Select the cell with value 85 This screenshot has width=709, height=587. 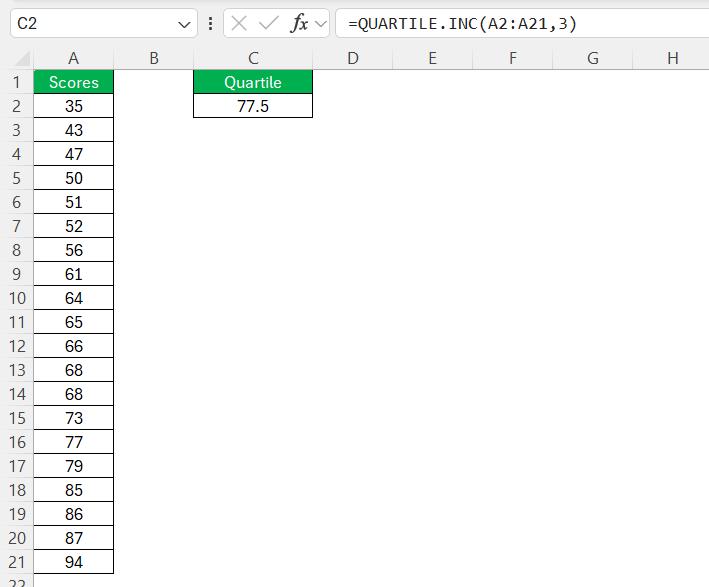73,490
